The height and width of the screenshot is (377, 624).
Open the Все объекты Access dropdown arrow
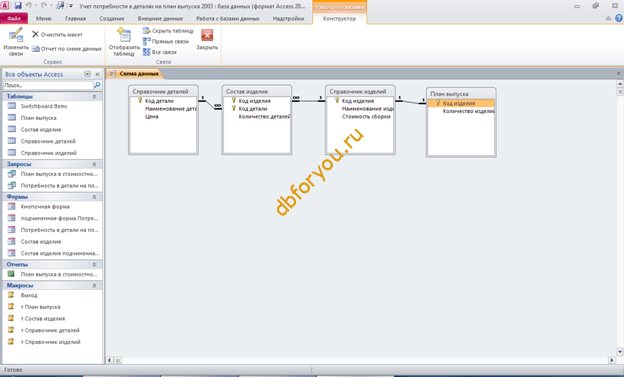[x=88, y=74]
